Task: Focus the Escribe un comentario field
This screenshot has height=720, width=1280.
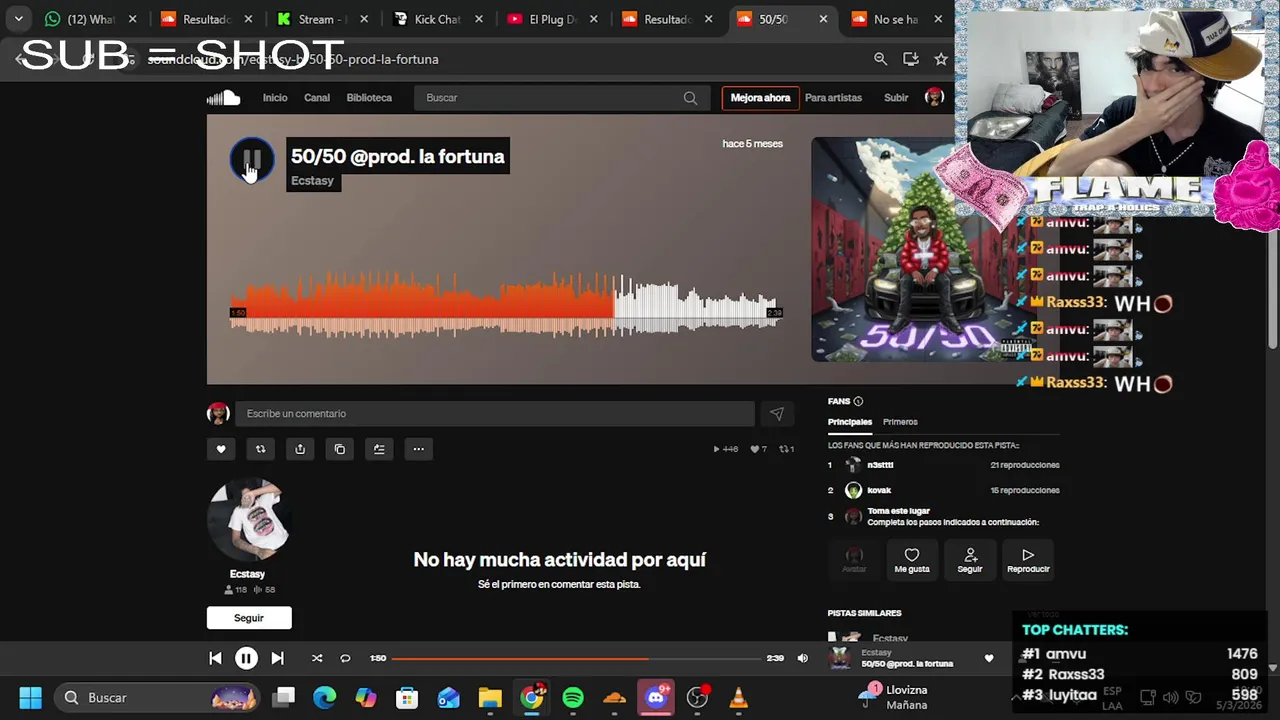Action: pos(494,414)
